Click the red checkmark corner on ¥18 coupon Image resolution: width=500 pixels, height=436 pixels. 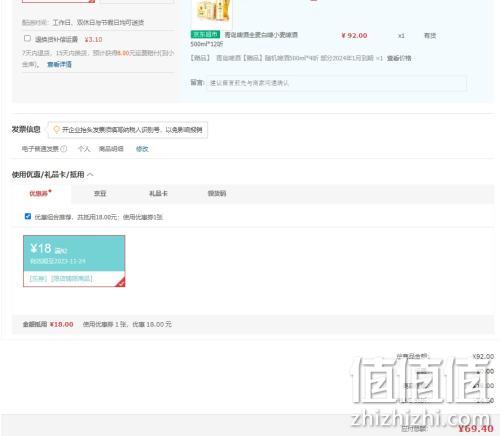point(121,282)
